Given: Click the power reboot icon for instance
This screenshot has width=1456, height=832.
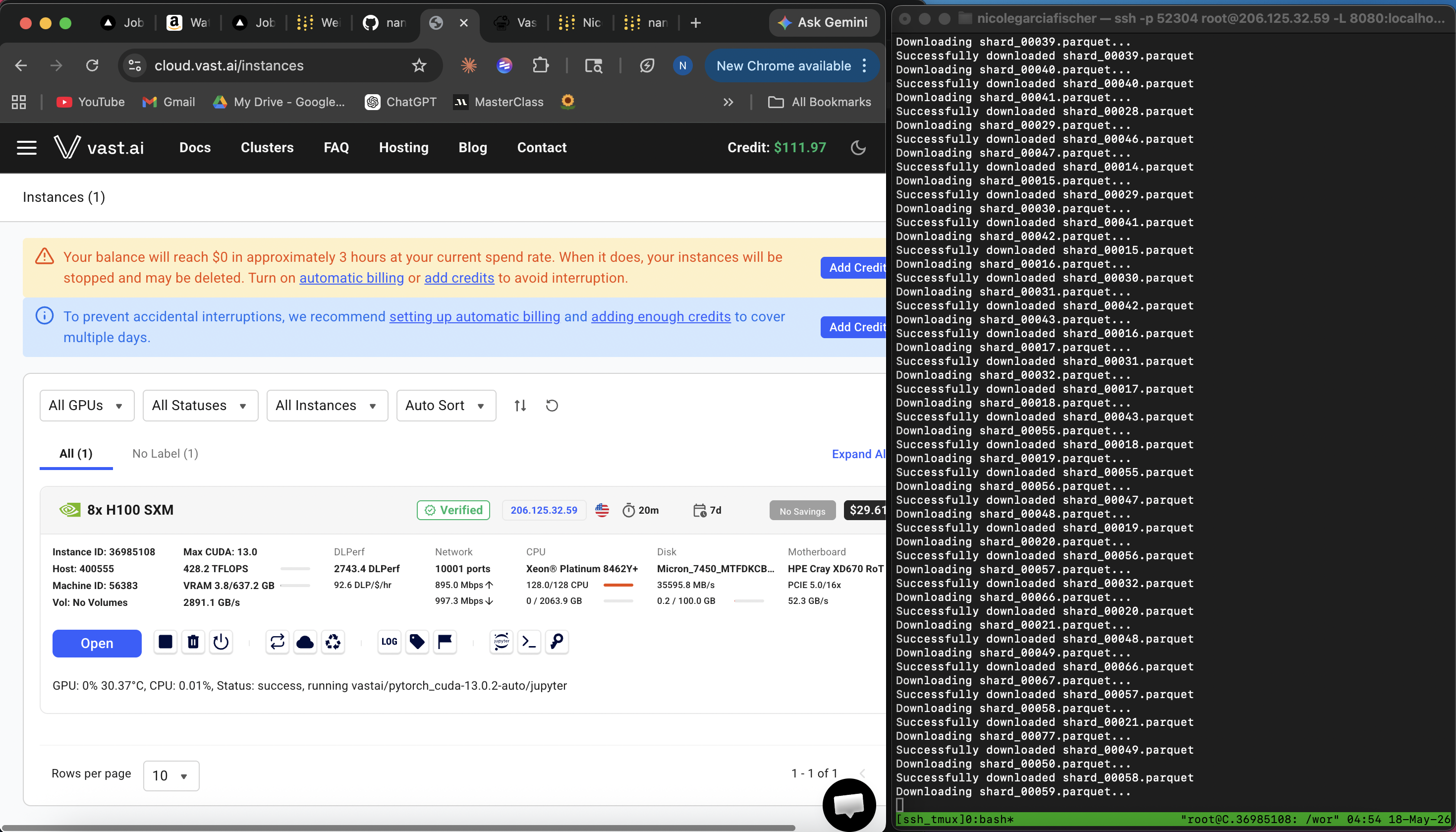Looking at the screenshot, I should 221,642.
